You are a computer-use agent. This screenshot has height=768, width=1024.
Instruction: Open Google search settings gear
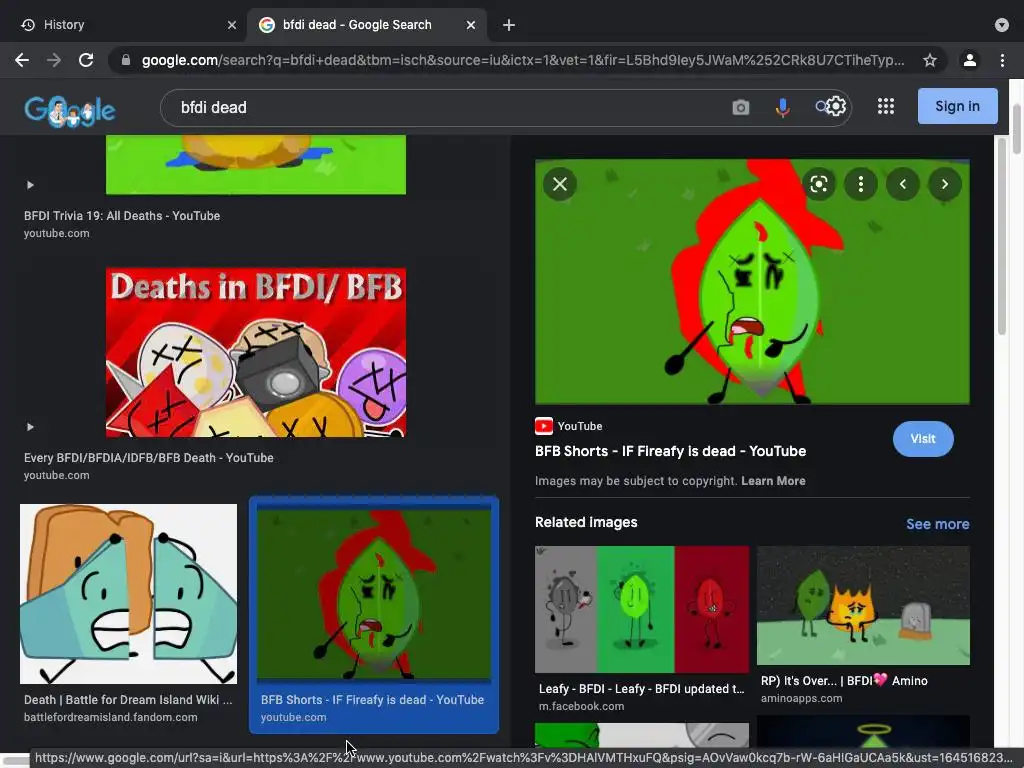[x=836, y=106]
